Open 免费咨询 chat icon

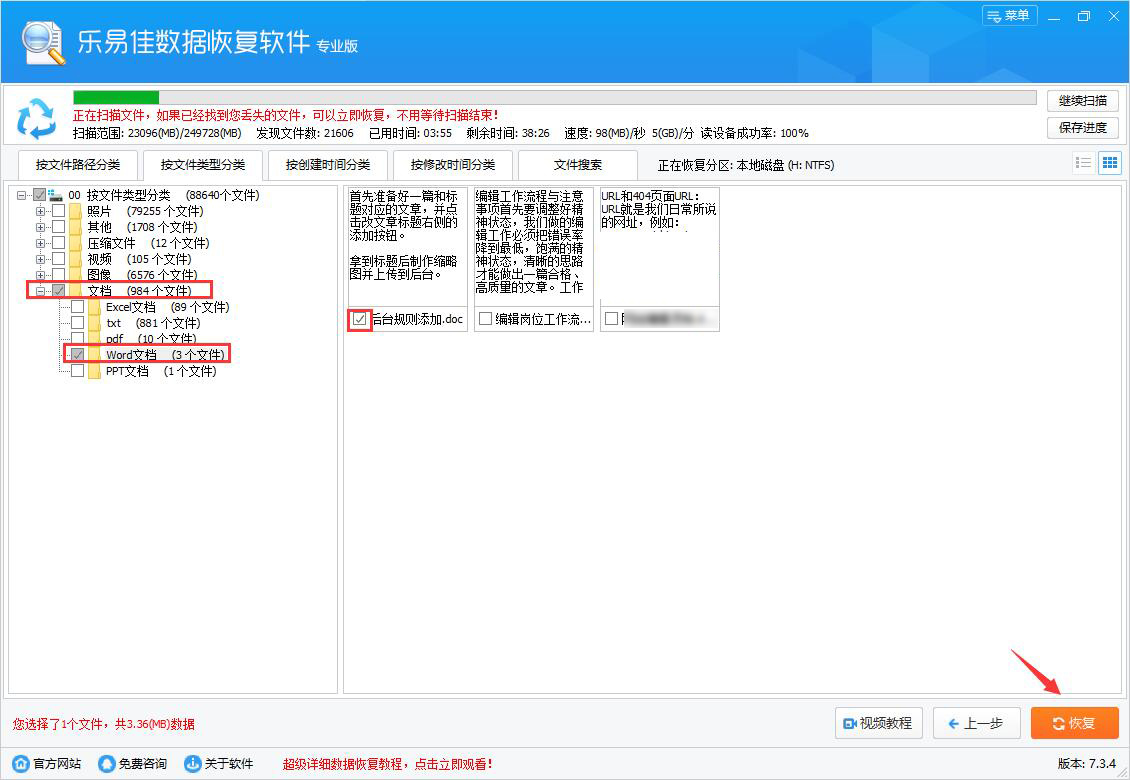point(107,763)
